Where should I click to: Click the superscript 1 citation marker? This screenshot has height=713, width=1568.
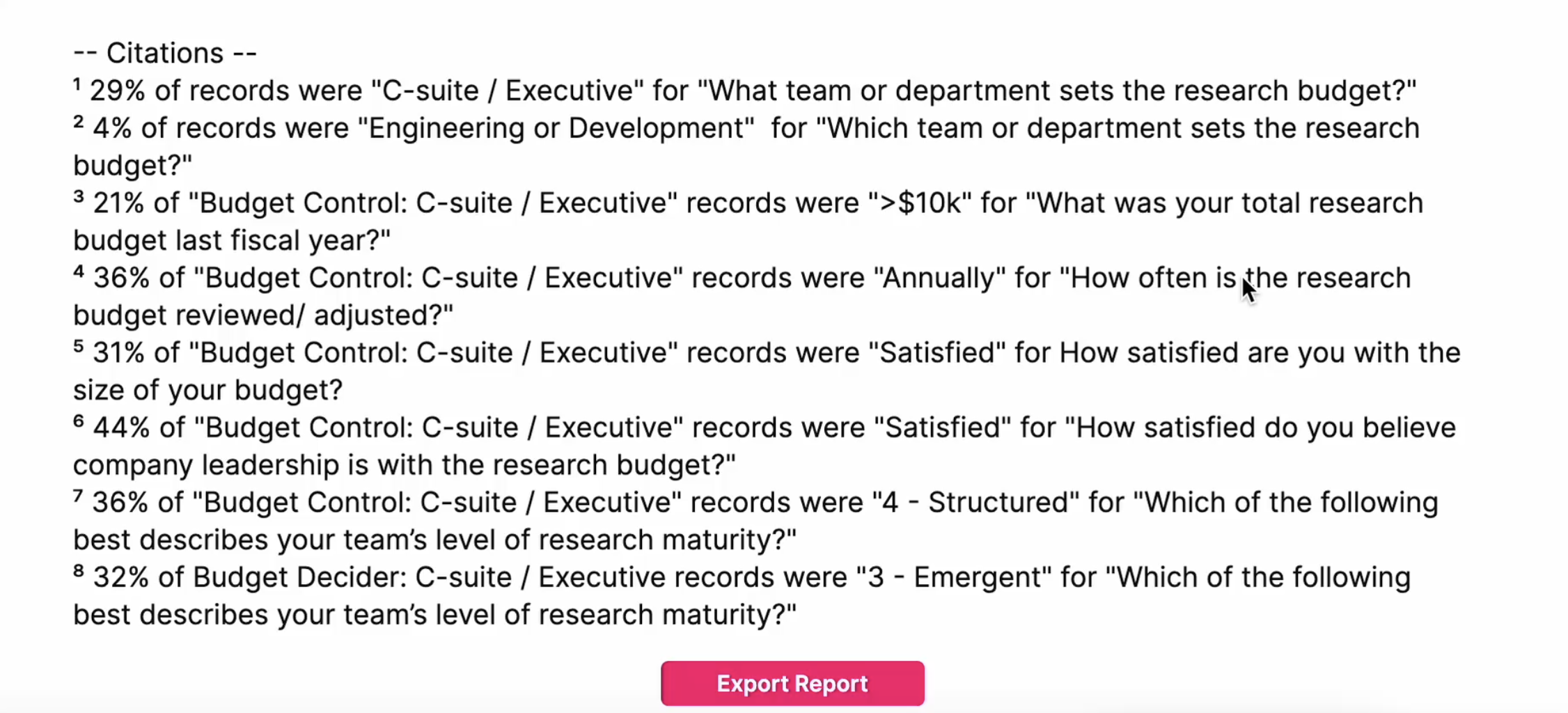point(77,85)
